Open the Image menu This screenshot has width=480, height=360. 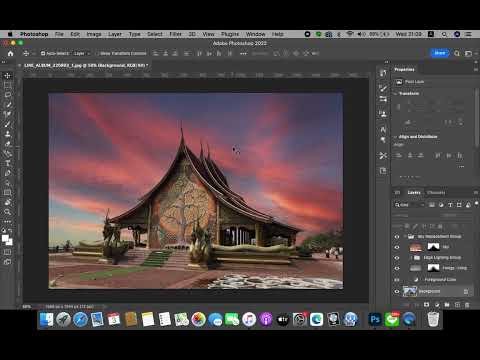94,34
